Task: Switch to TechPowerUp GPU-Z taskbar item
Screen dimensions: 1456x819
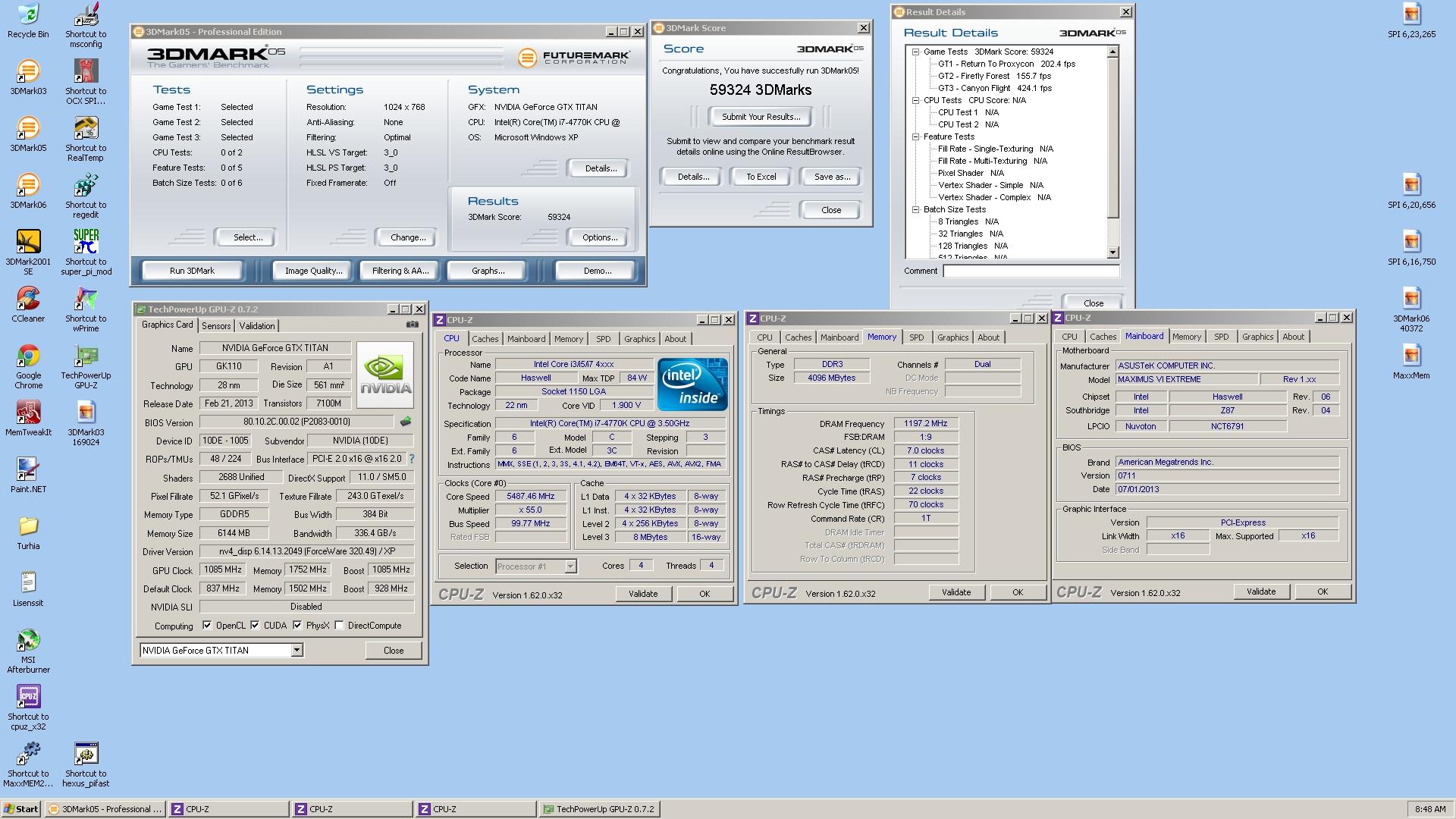Action: coord(599,809)
